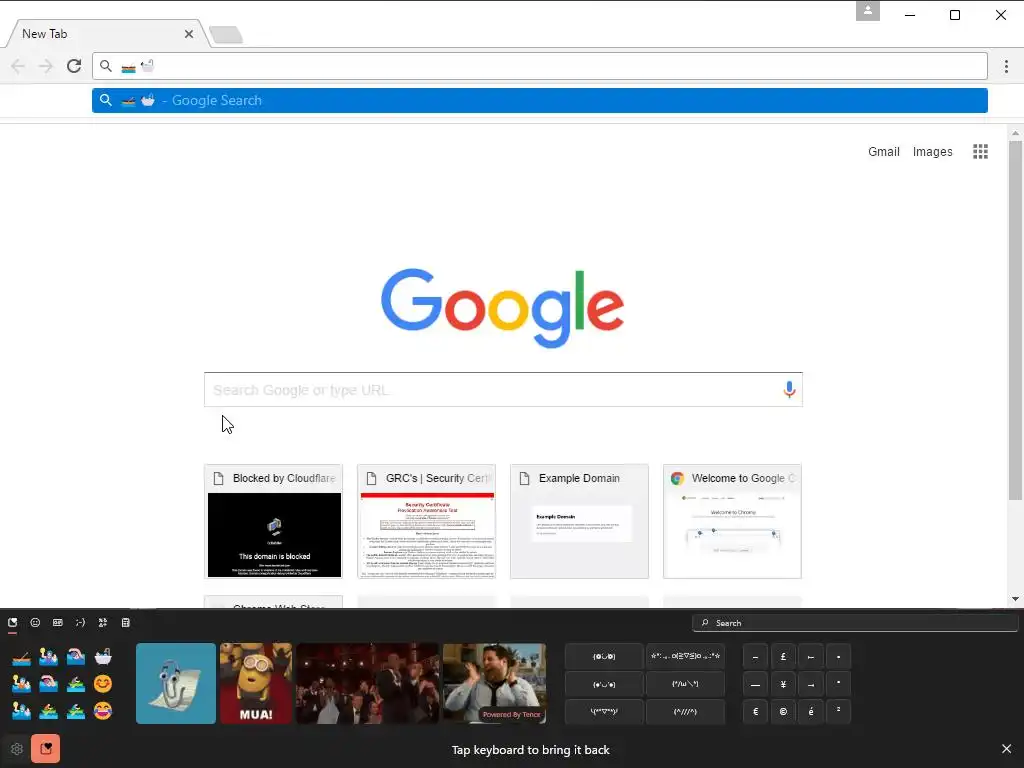Select the clapping man GIF
The height and width of the screenshot is (768, 1024).
494,683
